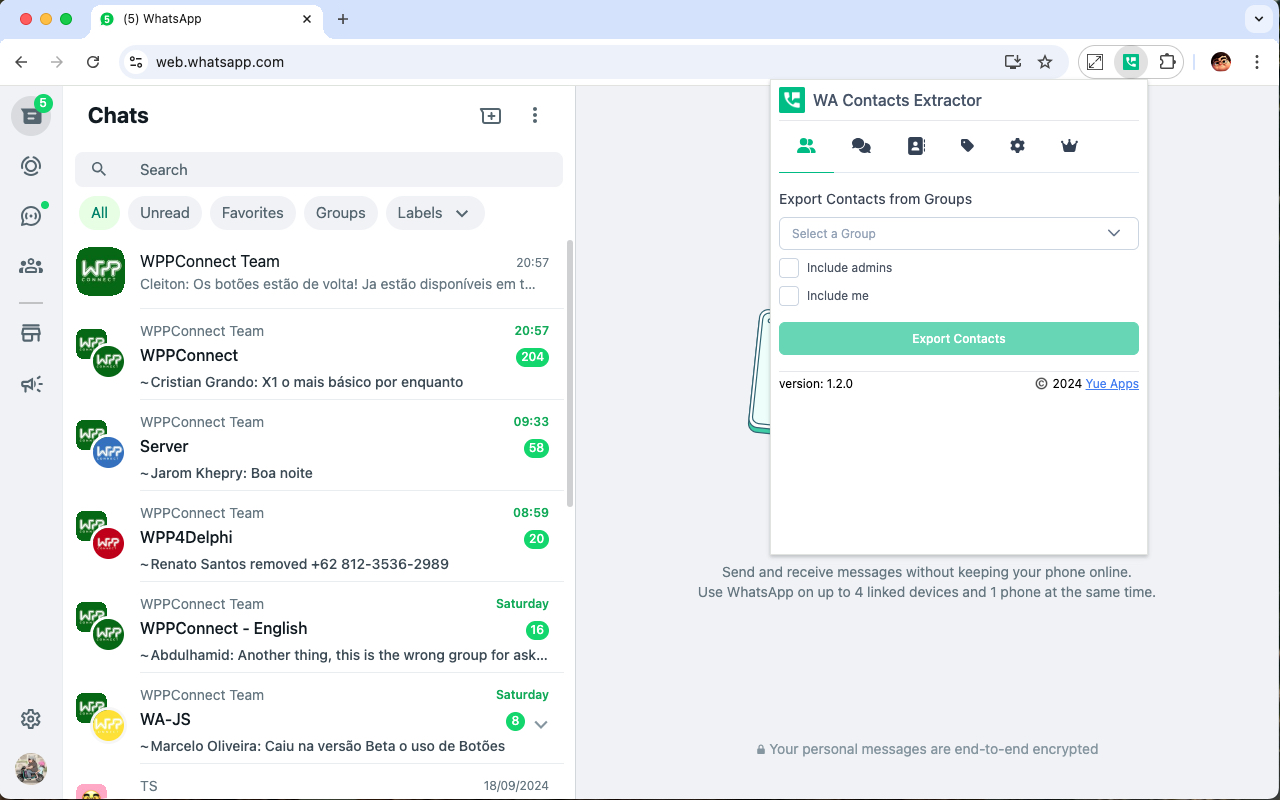1280x800 pixels.
Task: Check the Include admins checkbox
Action: coord(789,268)
